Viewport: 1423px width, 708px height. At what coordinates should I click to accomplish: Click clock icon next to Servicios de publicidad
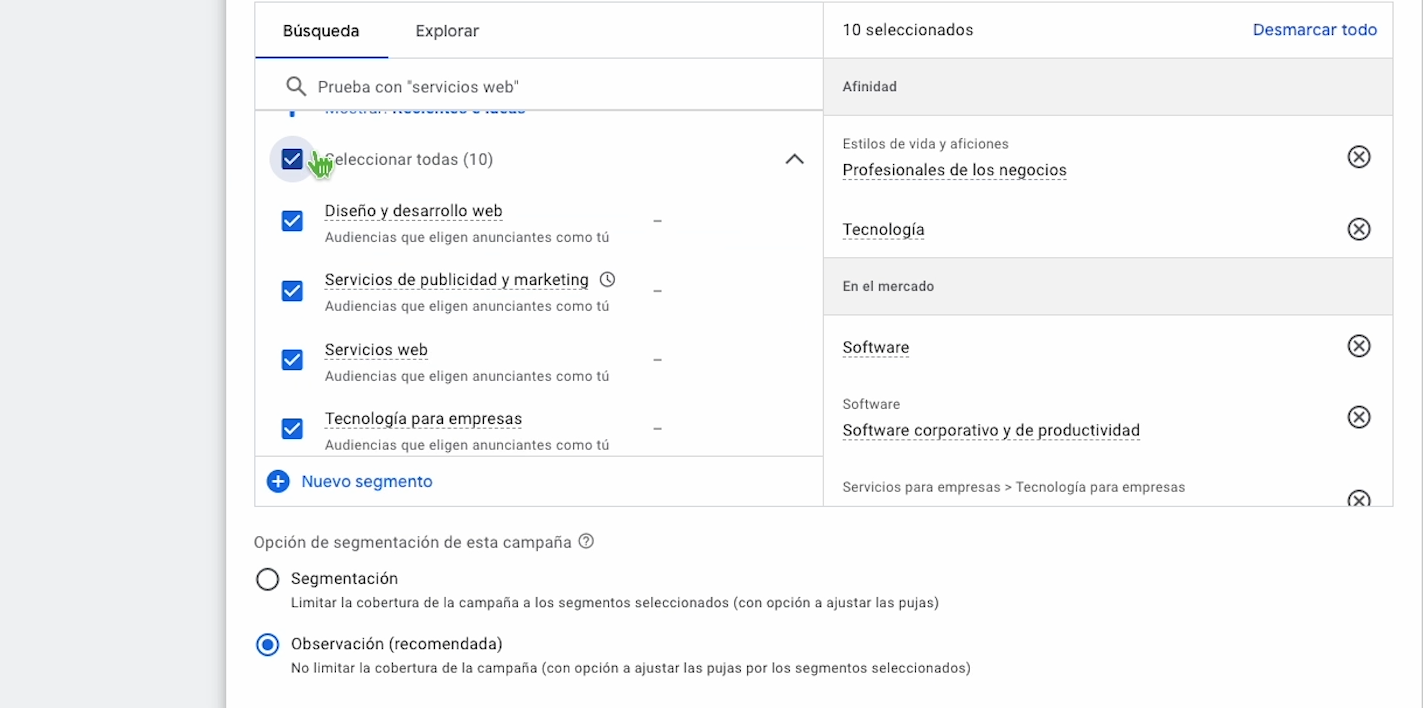coord(607,280)
